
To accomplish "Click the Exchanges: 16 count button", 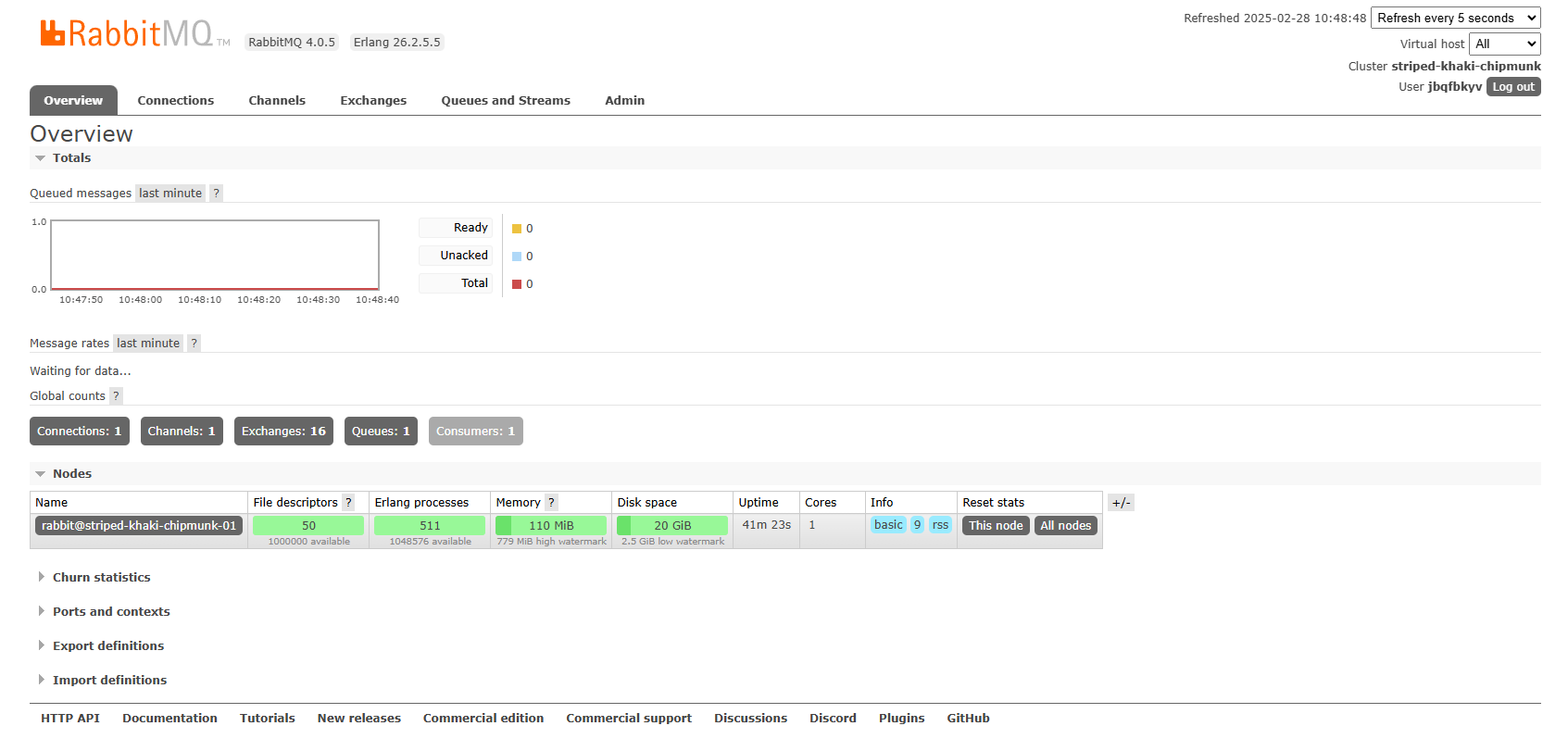I will coord(283,431).
